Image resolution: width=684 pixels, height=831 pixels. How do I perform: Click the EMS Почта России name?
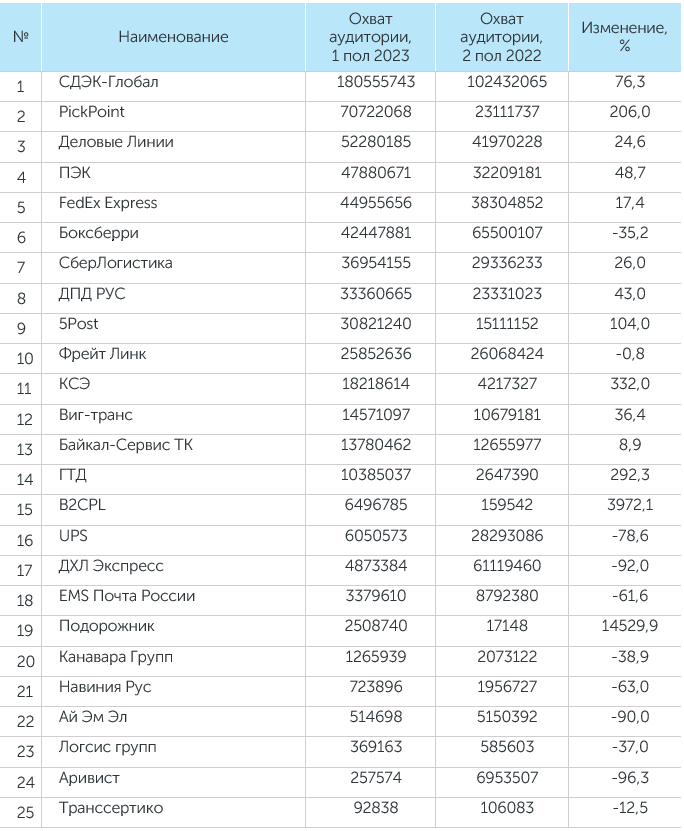click(127, 596)
